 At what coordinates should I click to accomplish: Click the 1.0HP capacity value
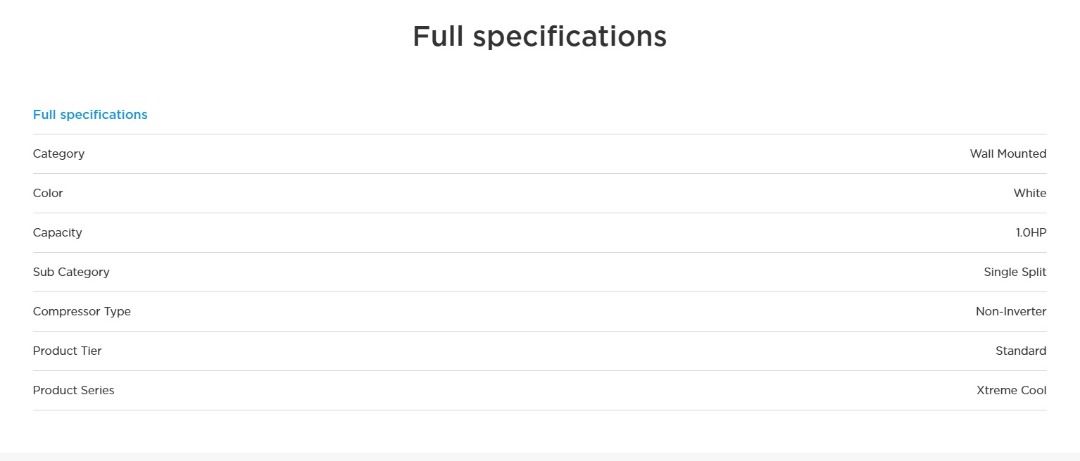(1030, 233)
